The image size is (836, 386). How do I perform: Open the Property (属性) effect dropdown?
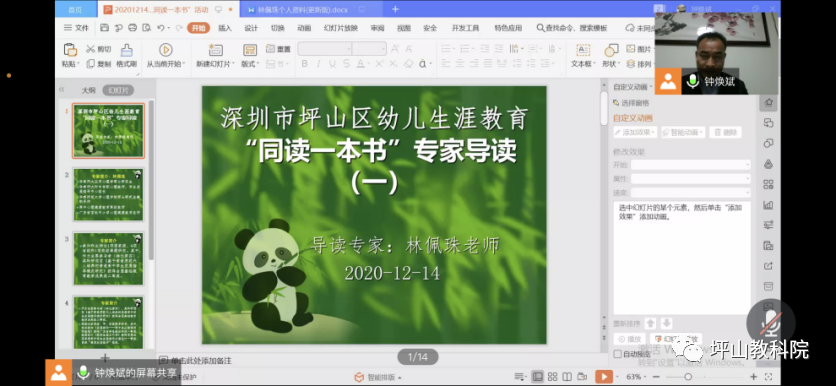[690, 179]
